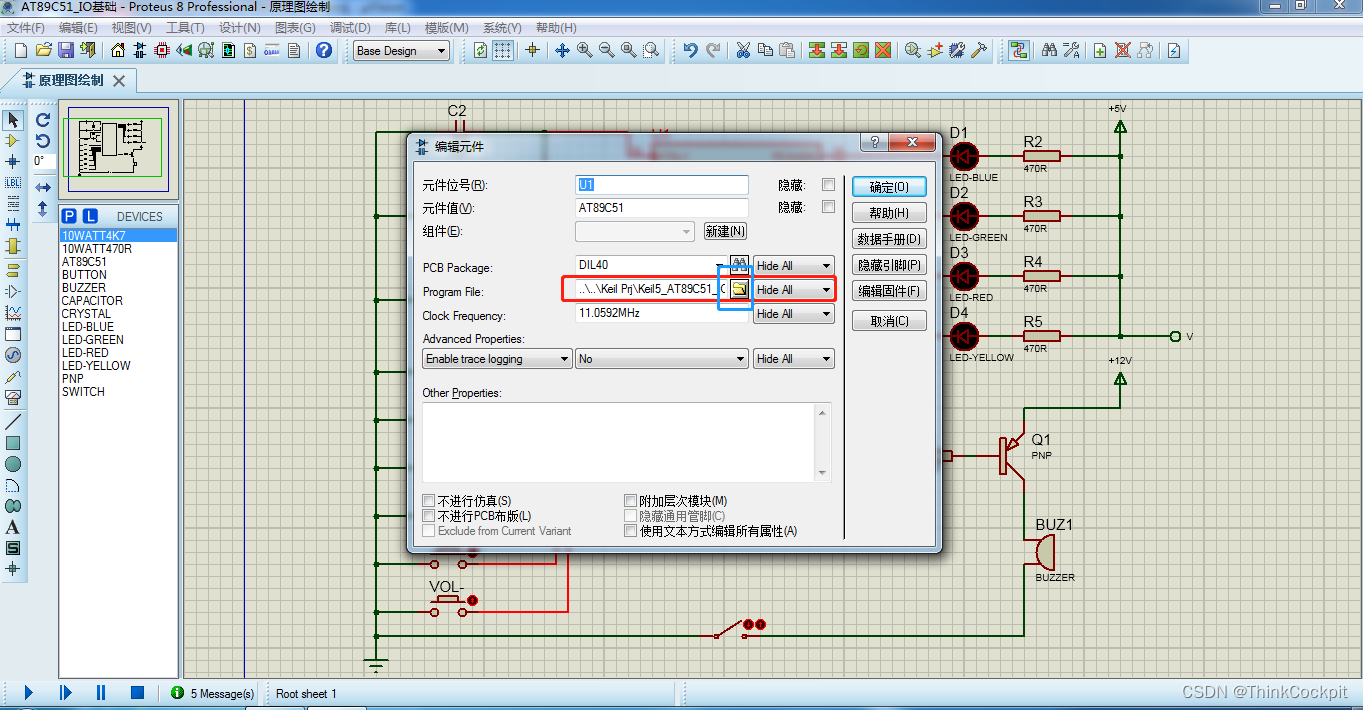Select the Wire Label (LBL) tool
1363x710 pixels.
(x=13, y=183)
